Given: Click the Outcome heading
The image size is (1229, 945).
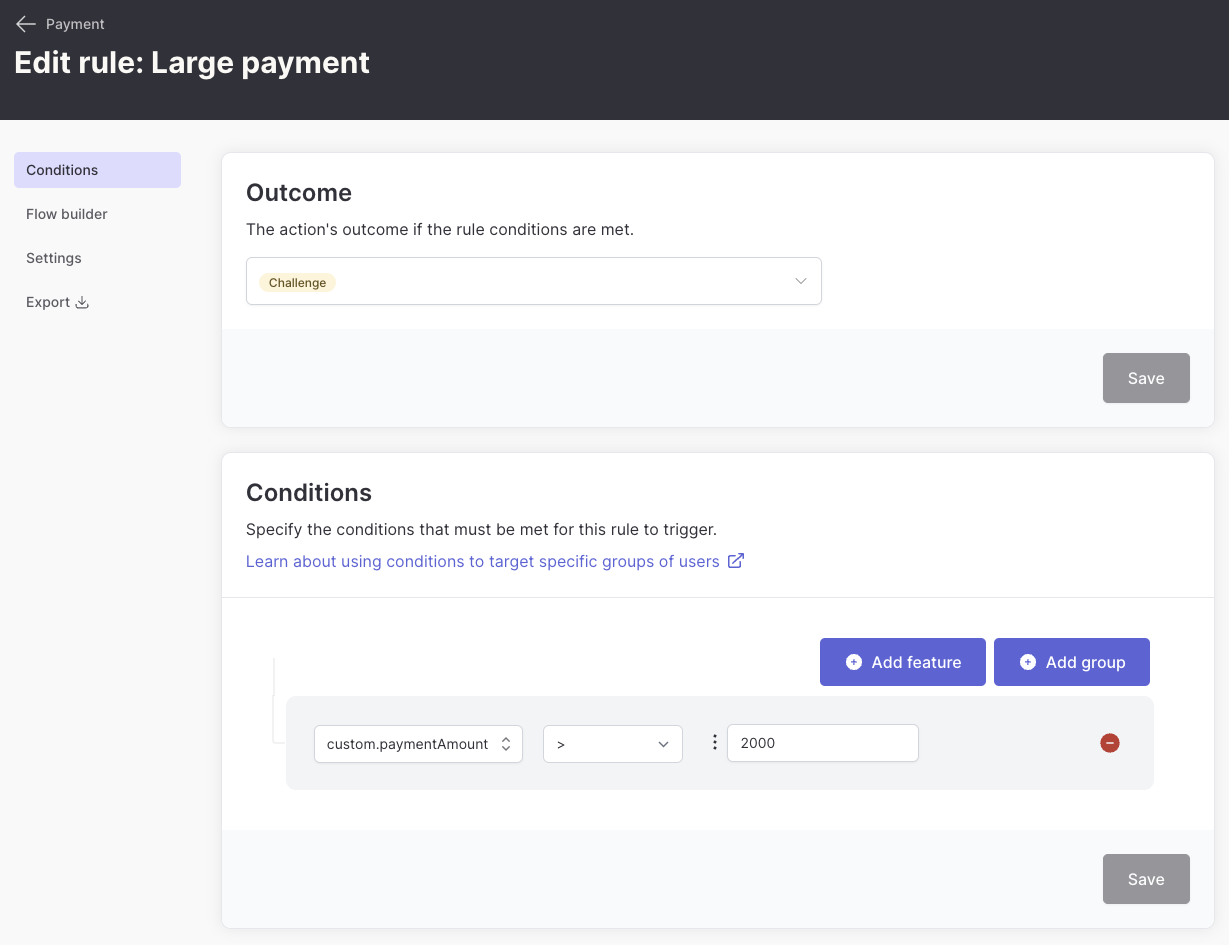Looking at the screenshot, I should (299, 193).
